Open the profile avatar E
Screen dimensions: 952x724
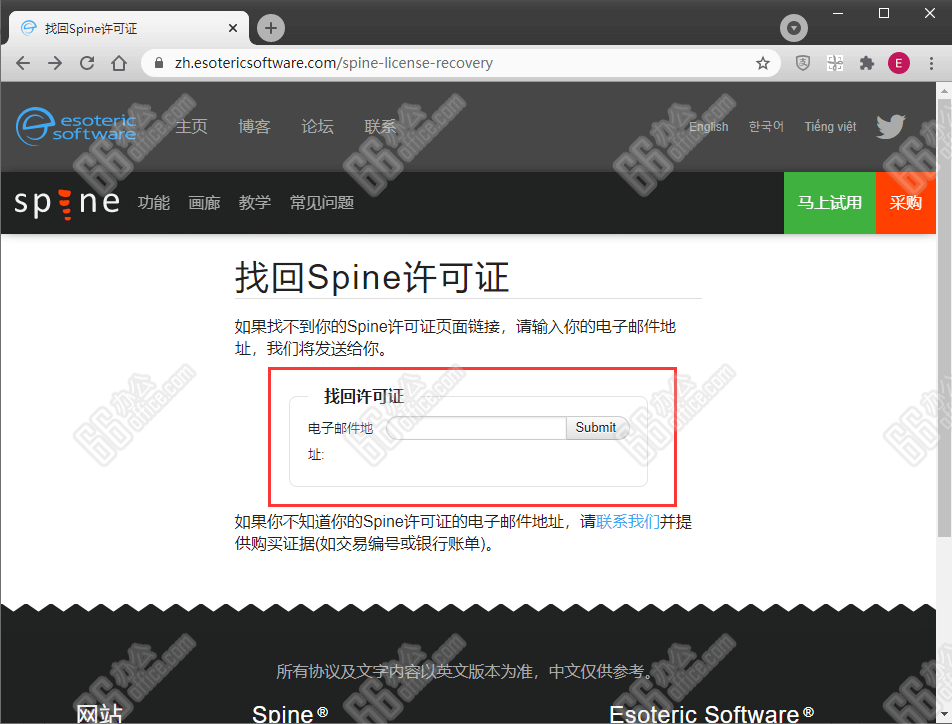click(x=899, y=63)
